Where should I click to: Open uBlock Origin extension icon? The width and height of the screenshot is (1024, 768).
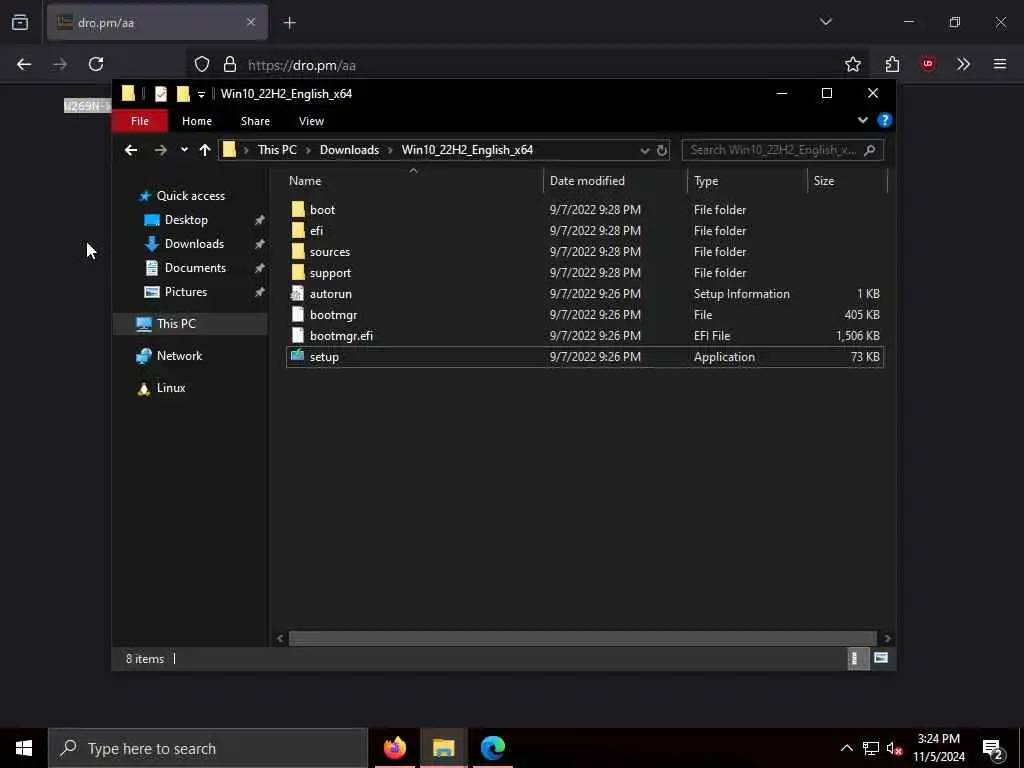[x=927, y=63]
